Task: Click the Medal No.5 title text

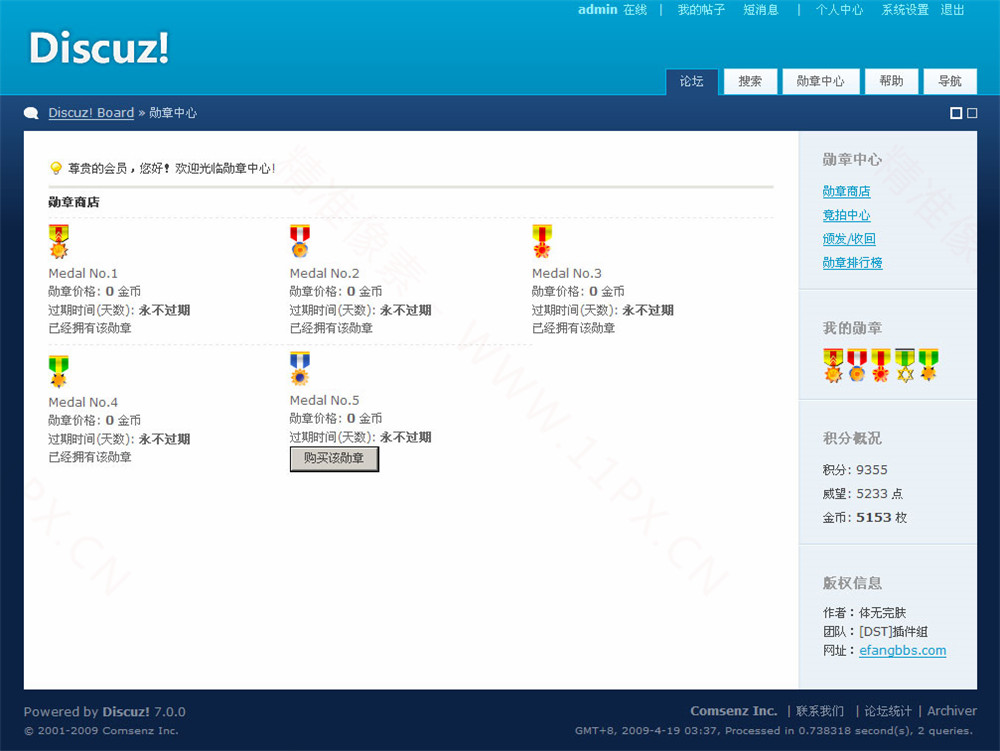Action: (325, 400)
